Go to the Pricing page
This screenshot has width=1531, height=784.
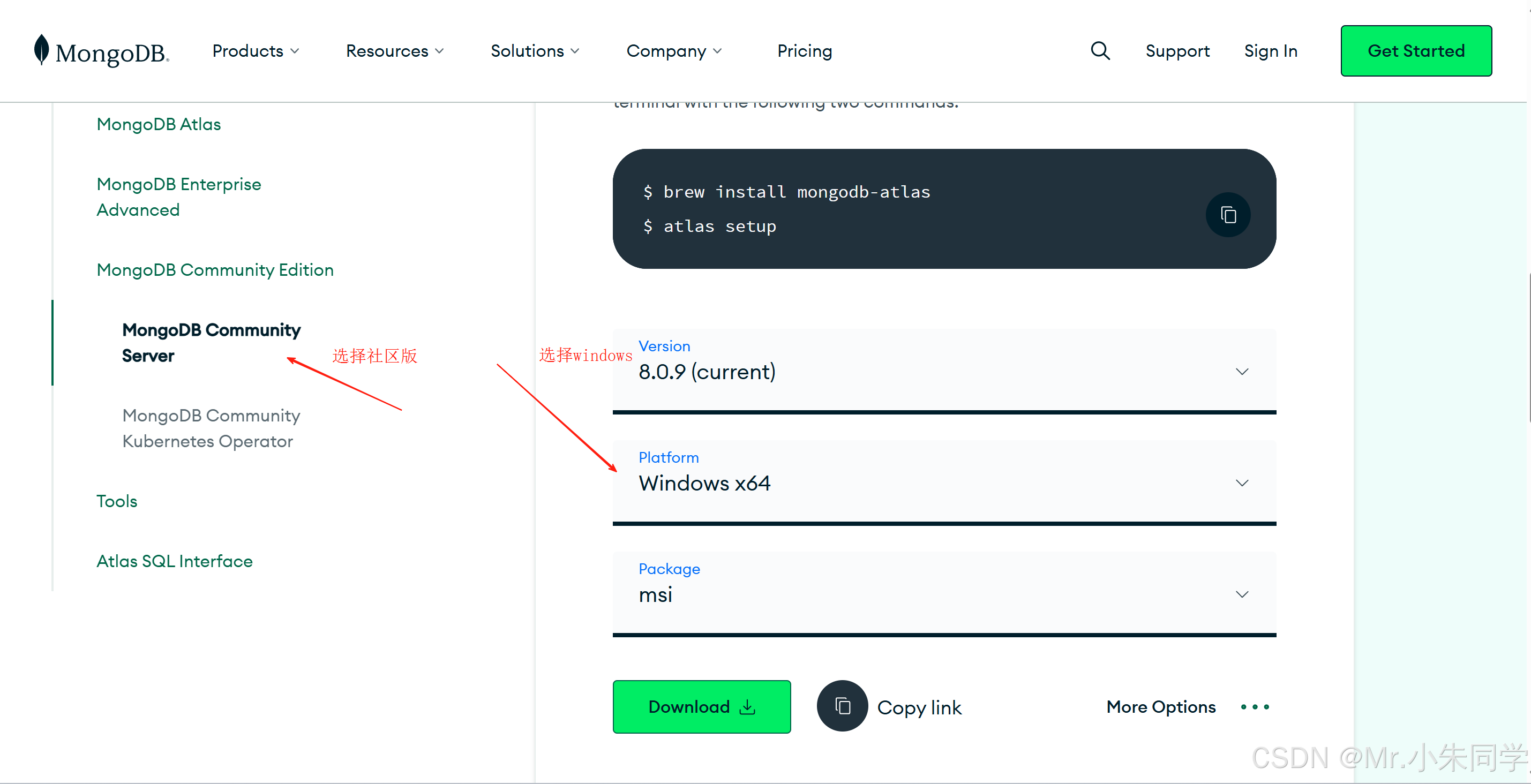(805, 51)
